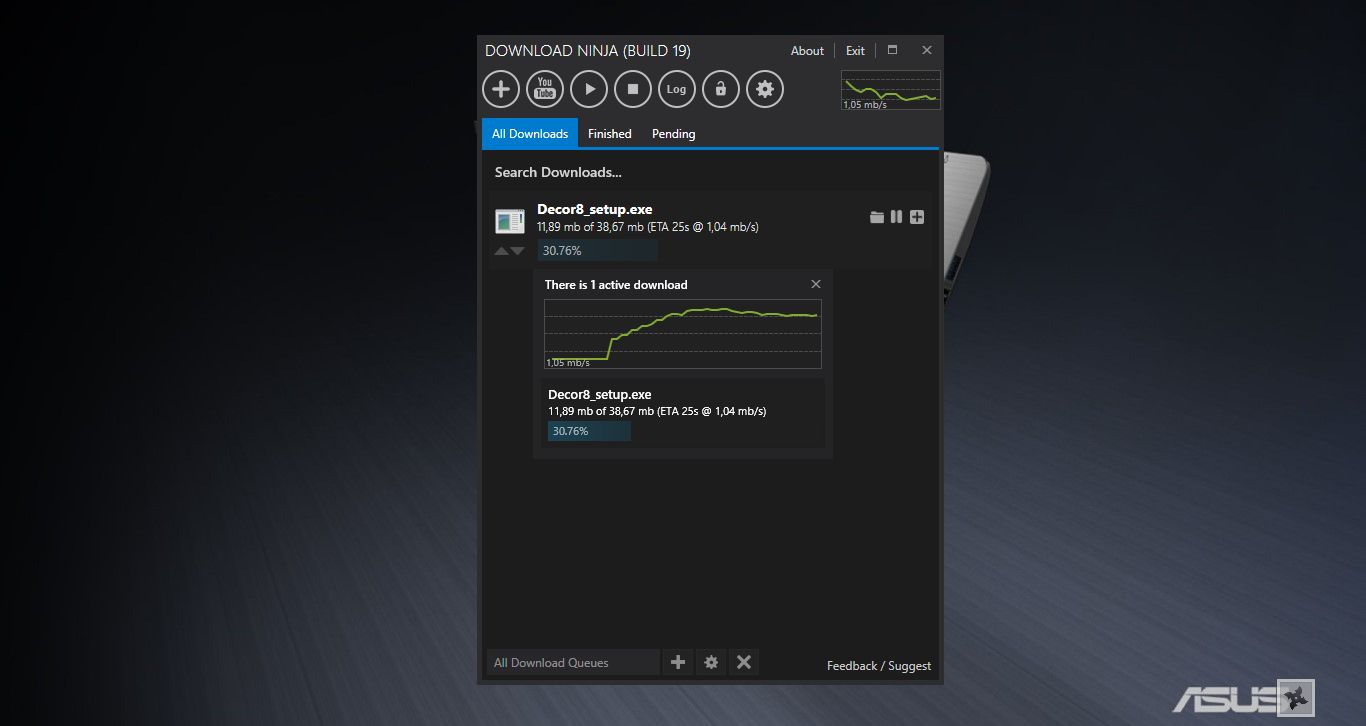Open folder for Decor8_setup.exe
The image size is (1366, 726).
pyautogui.click(x=877, y=217)
